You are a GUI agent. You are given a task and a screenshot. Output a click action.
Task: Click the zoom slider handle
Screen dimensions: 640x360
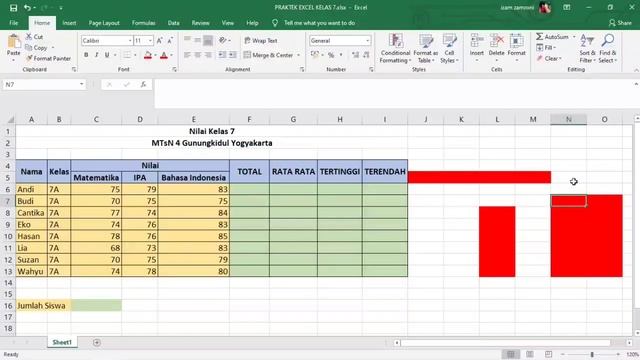click(592, 354)
